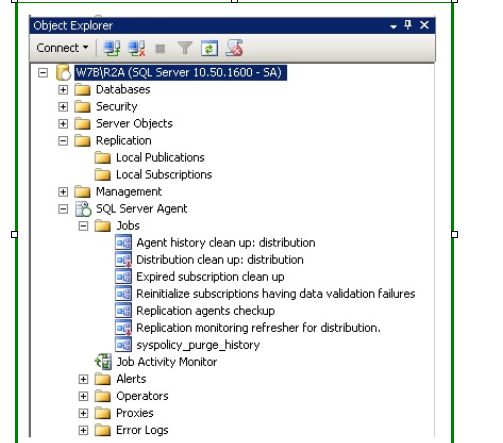Select the Management label
This screenshot has width=503, height=443.
pyautogui.click(x=129, y=192)
